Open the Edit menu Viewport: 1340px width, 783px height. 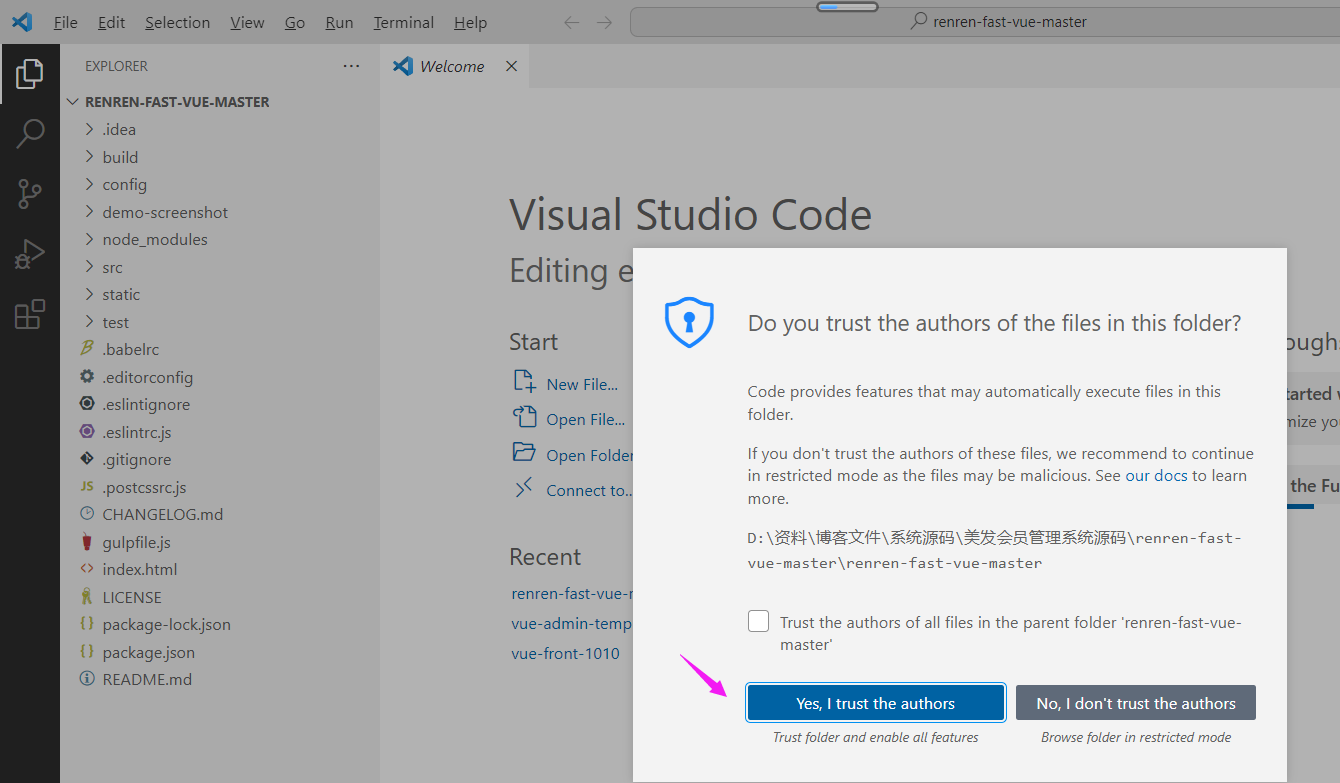click(x=112, y=22)
